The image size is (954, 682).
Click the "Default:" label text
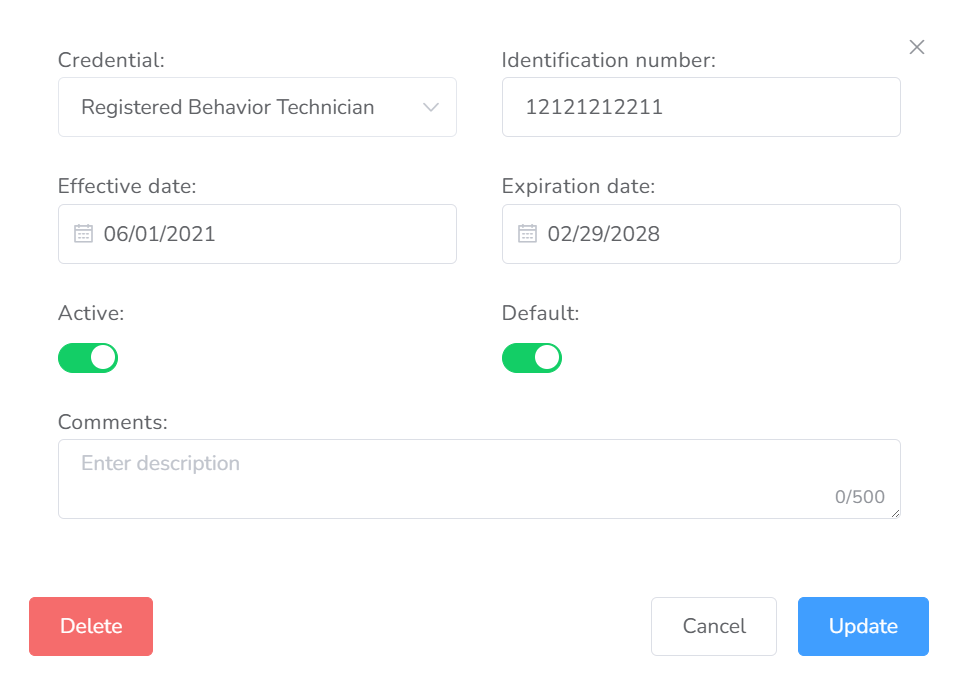click(540, 313)
